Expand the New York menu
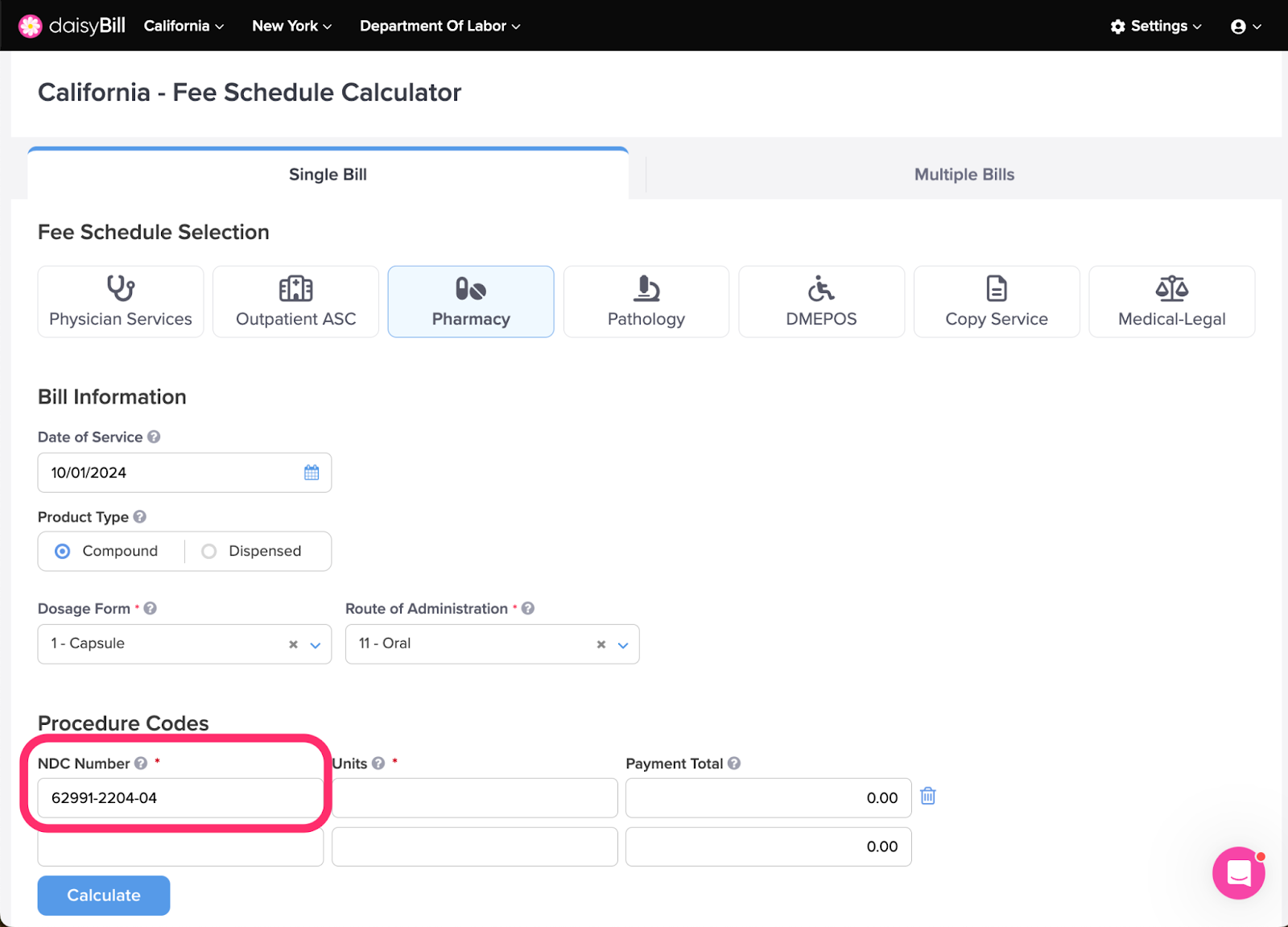 291,26
